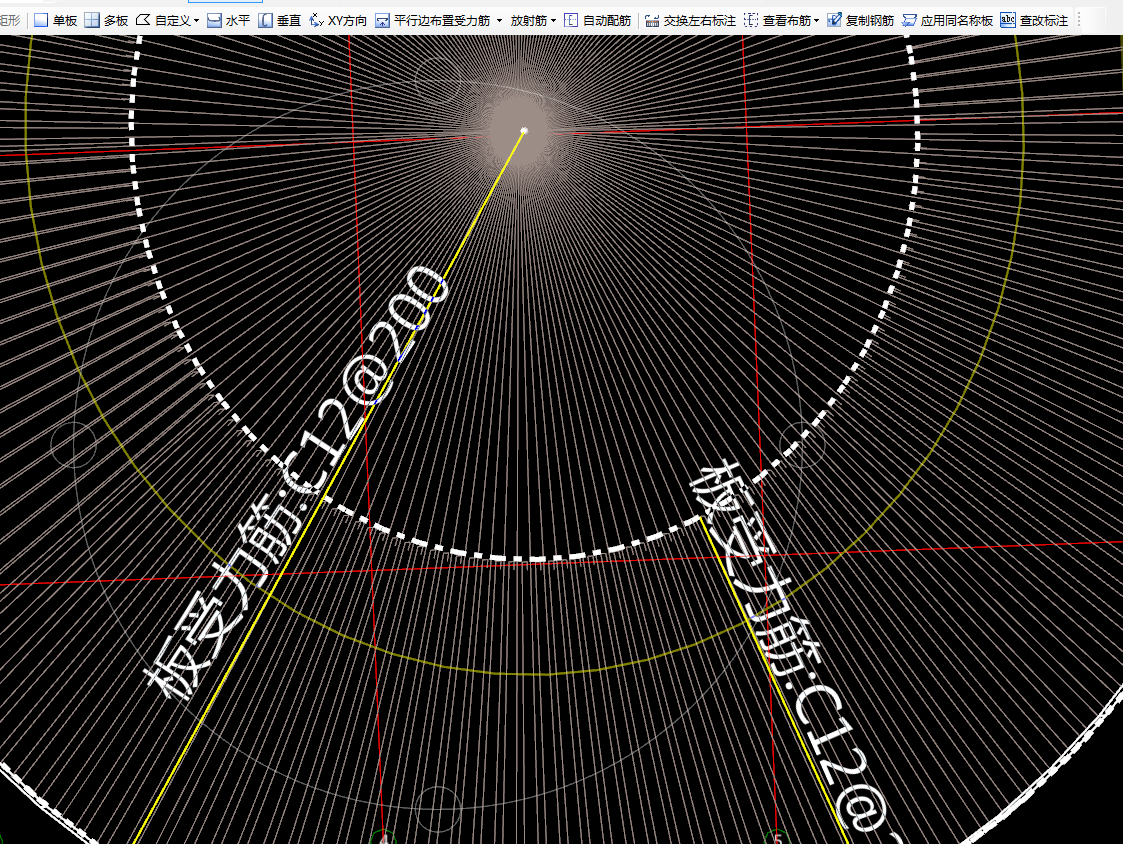Viewport: 1123px width, 844px height.
Task: Click the 放射筋 radial rebar button
Action: coord(529,21)
